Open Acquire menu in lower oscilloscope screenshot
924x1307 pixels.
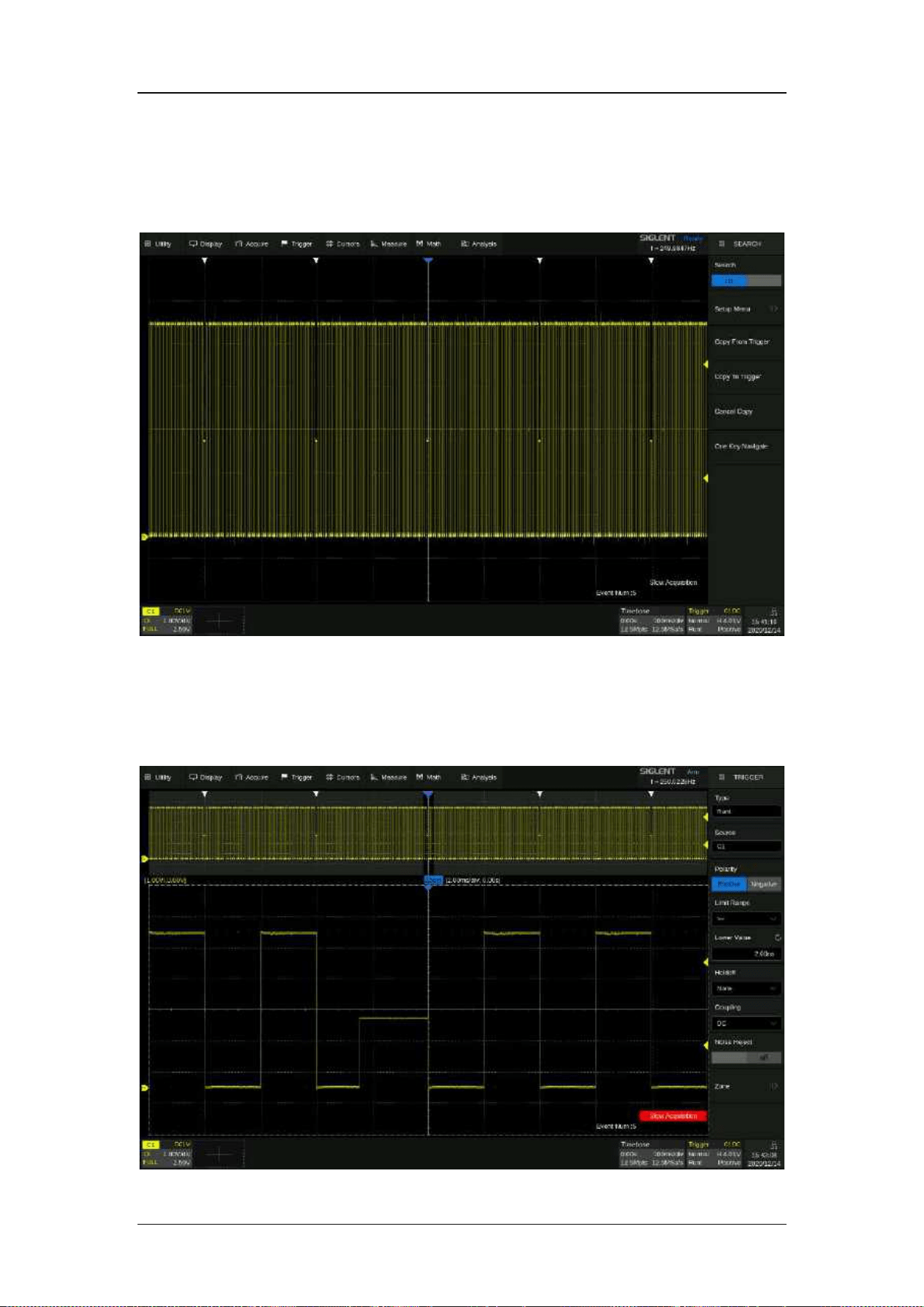click(x=251, y=777)
